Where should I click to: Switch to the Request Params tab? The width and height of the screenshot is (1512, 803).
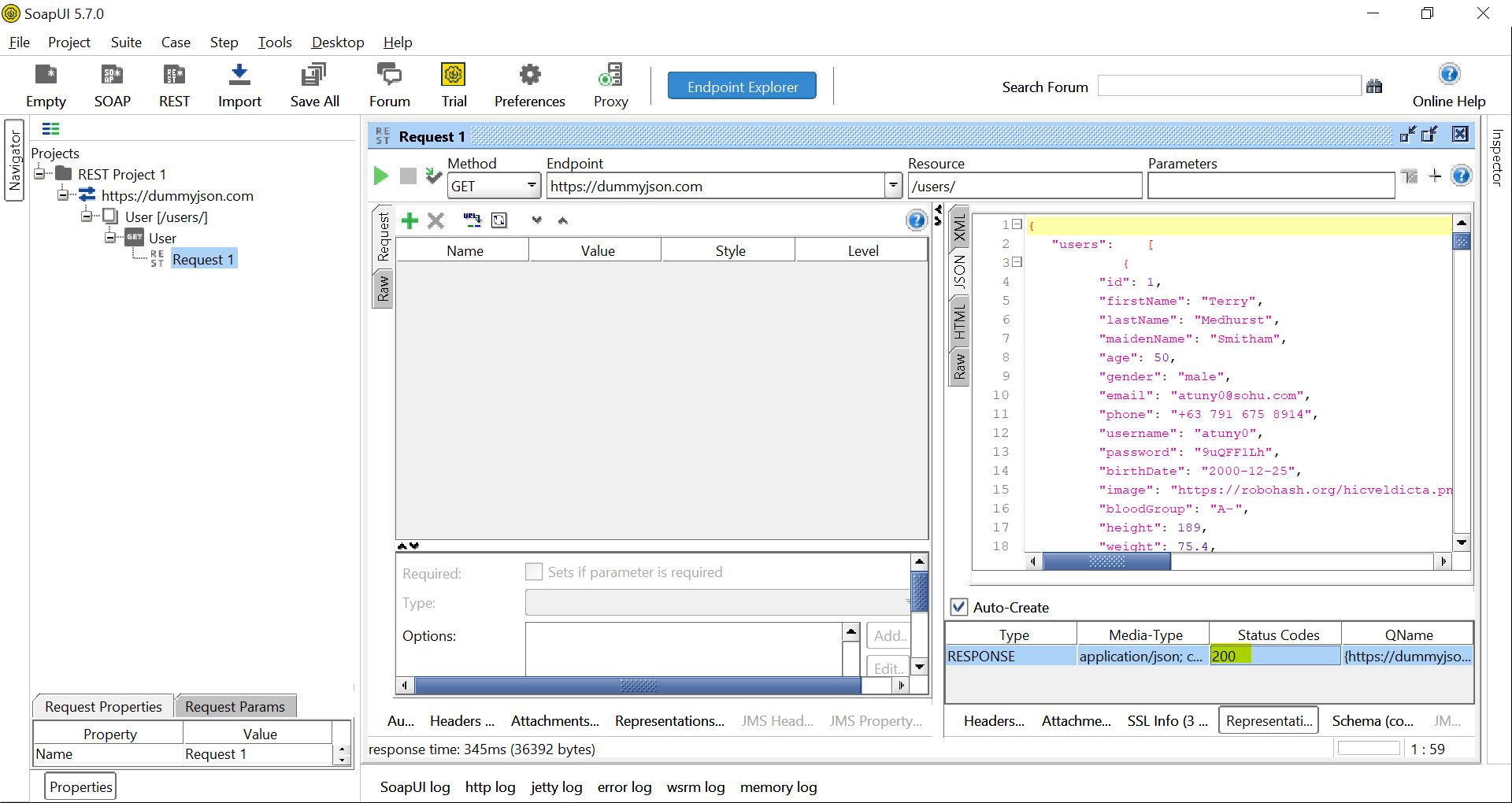(x=235, y=706)
